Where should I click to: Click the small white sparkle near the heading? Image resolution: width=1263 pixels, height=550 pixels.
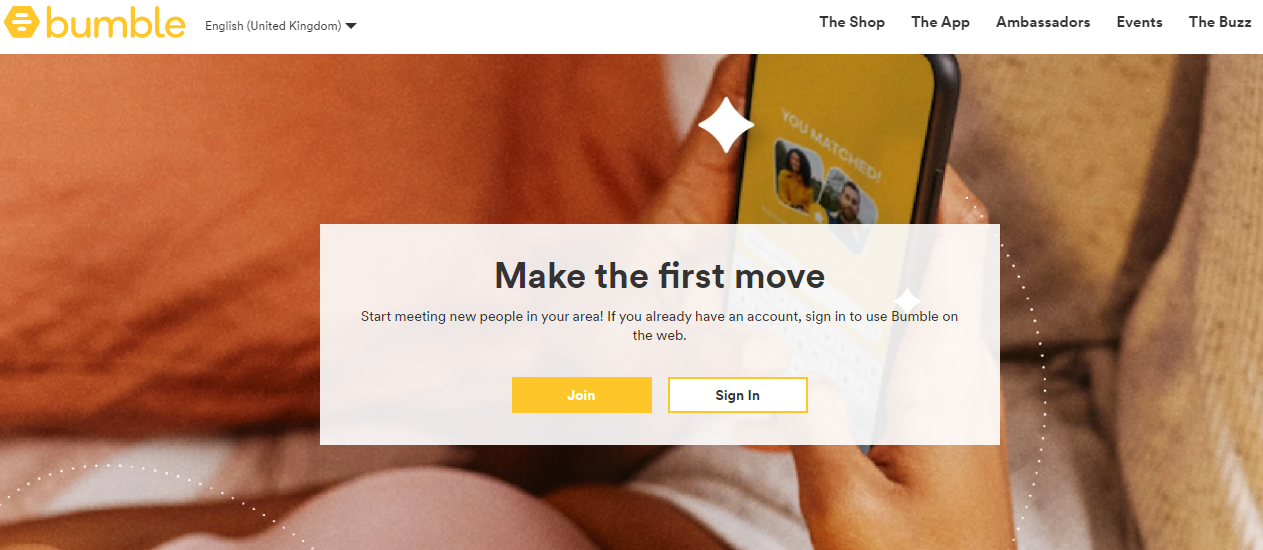tap(907, 300)
